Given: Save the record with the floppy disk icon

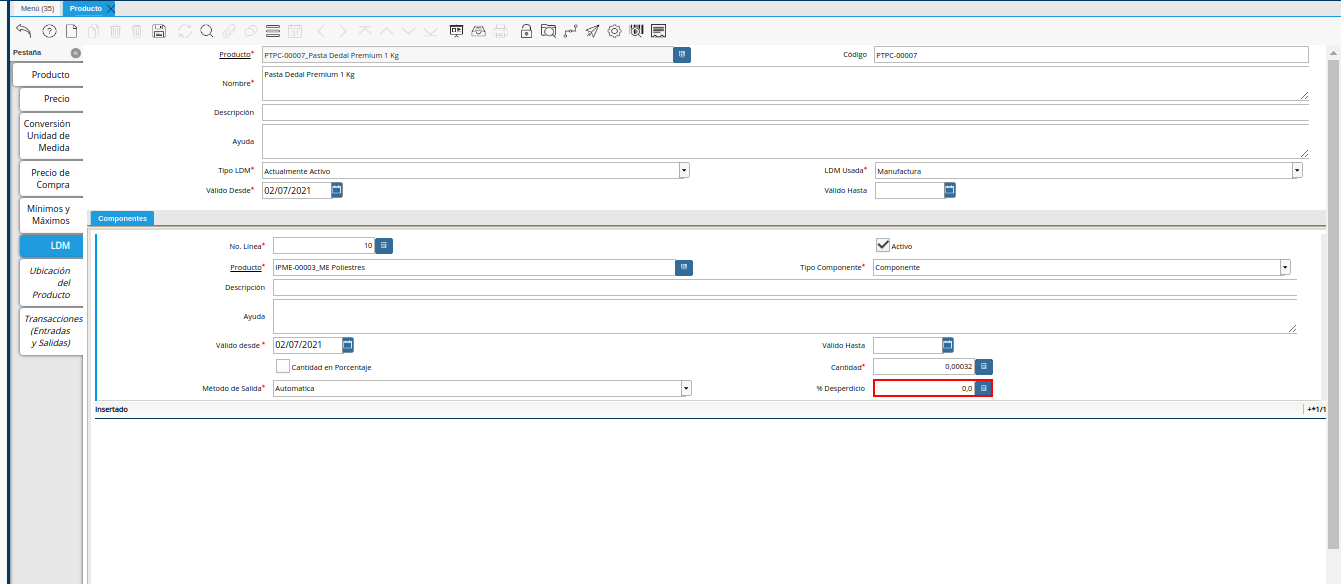Looking at the screenshot, I should tap(159, 31).
